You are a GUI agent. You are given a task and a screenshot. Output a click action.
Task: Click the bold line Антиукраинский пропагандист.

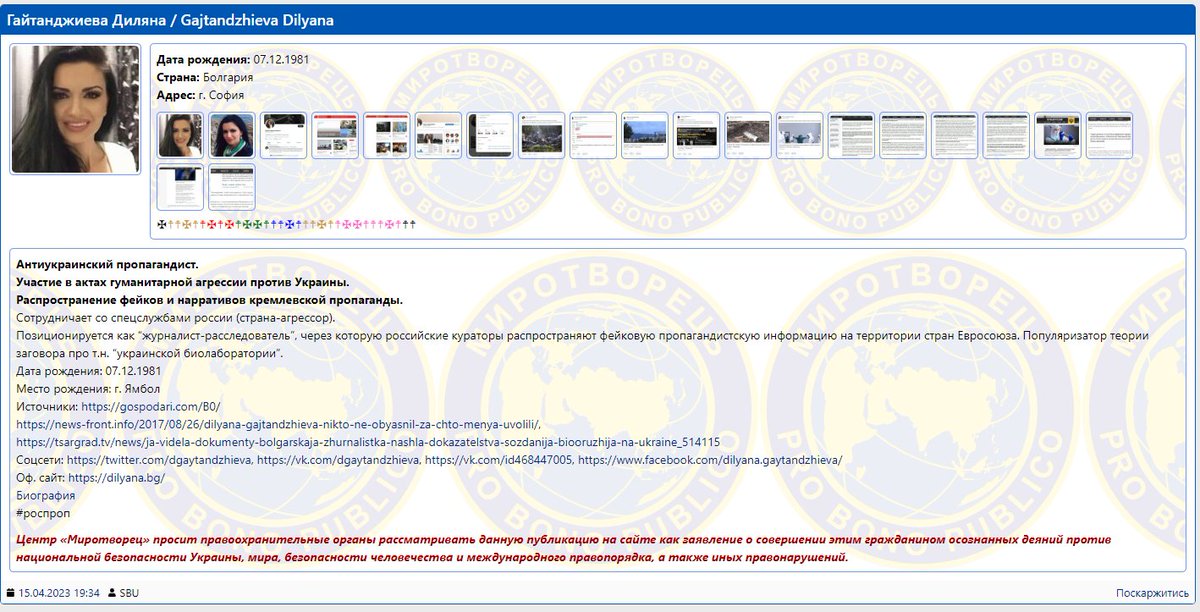click(x=108, y=264)
